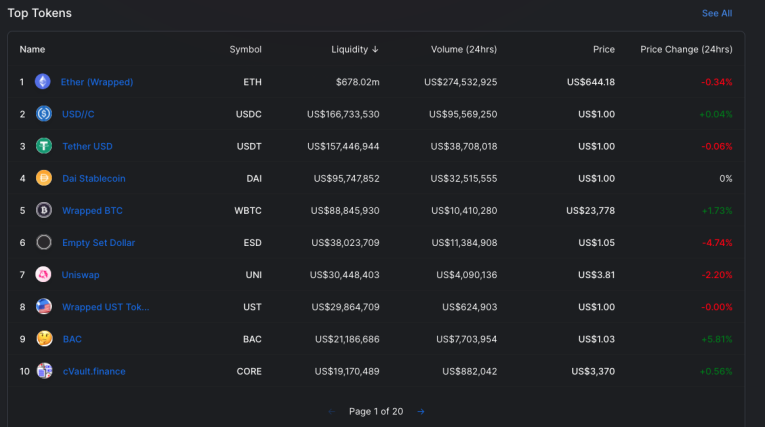This screenshot has width=765, height=427.
Task: Open the Tether USD token page
Action: [x=87, y=146]
